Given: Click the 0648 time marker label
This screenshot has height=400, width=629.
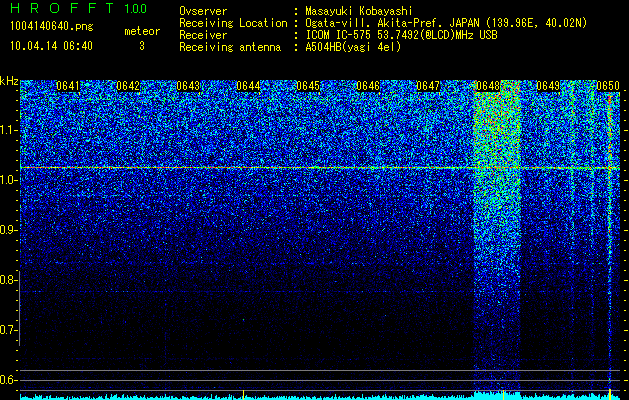Looking at the screenshot, I should (x=488, y=86).
